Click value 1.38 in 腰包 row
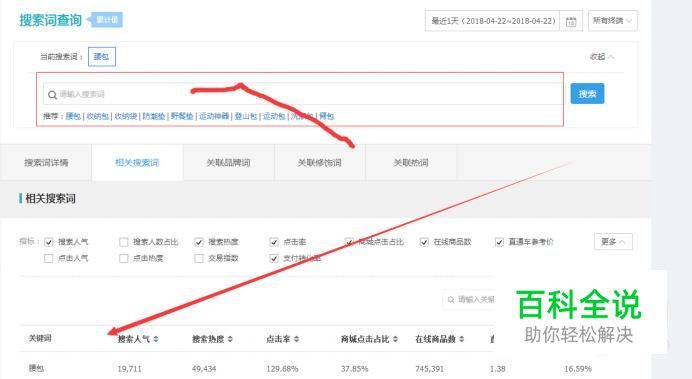This screenshot has width=692, height=379. pos(497,368)
